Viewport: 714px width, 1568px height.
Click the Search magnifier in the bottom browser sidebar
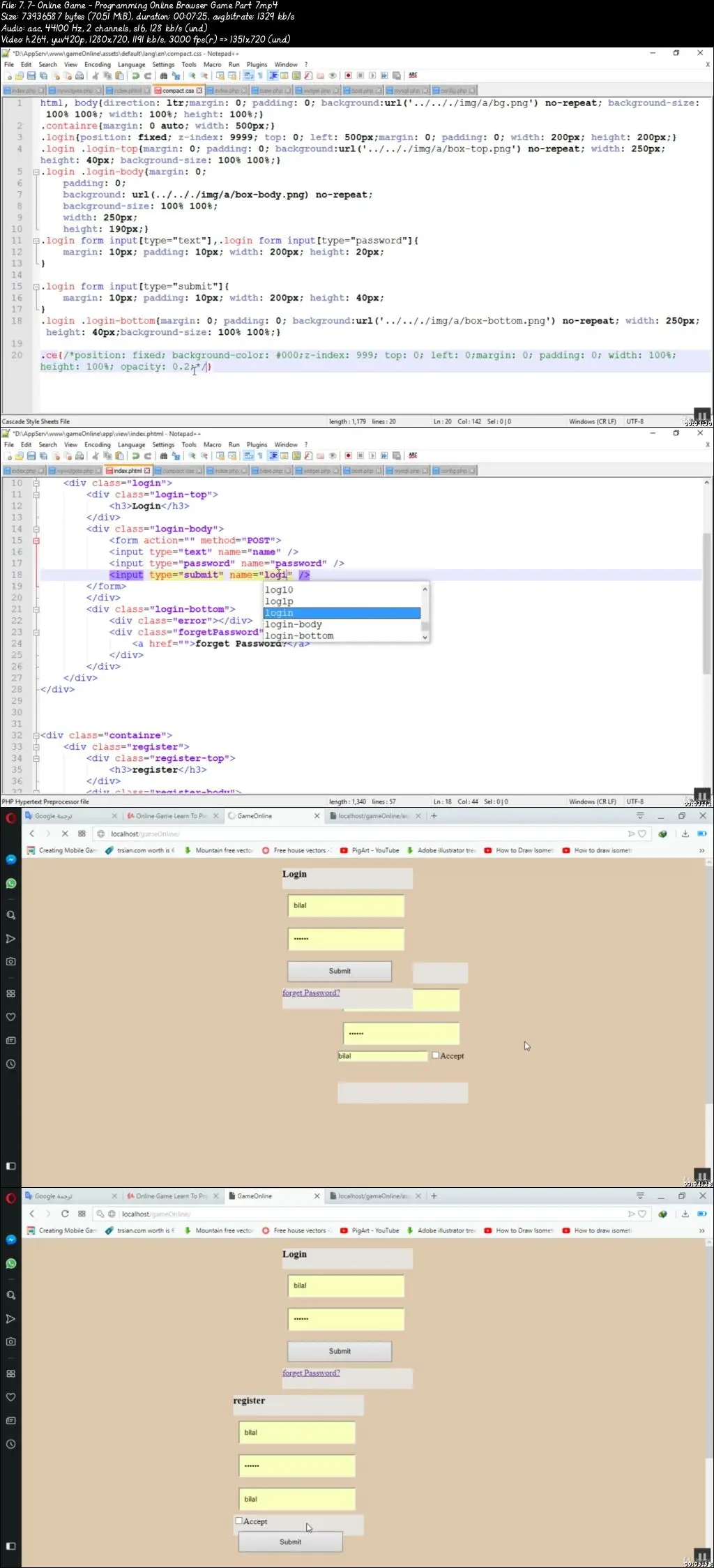pyautogui.click(x=10, y=1295)
